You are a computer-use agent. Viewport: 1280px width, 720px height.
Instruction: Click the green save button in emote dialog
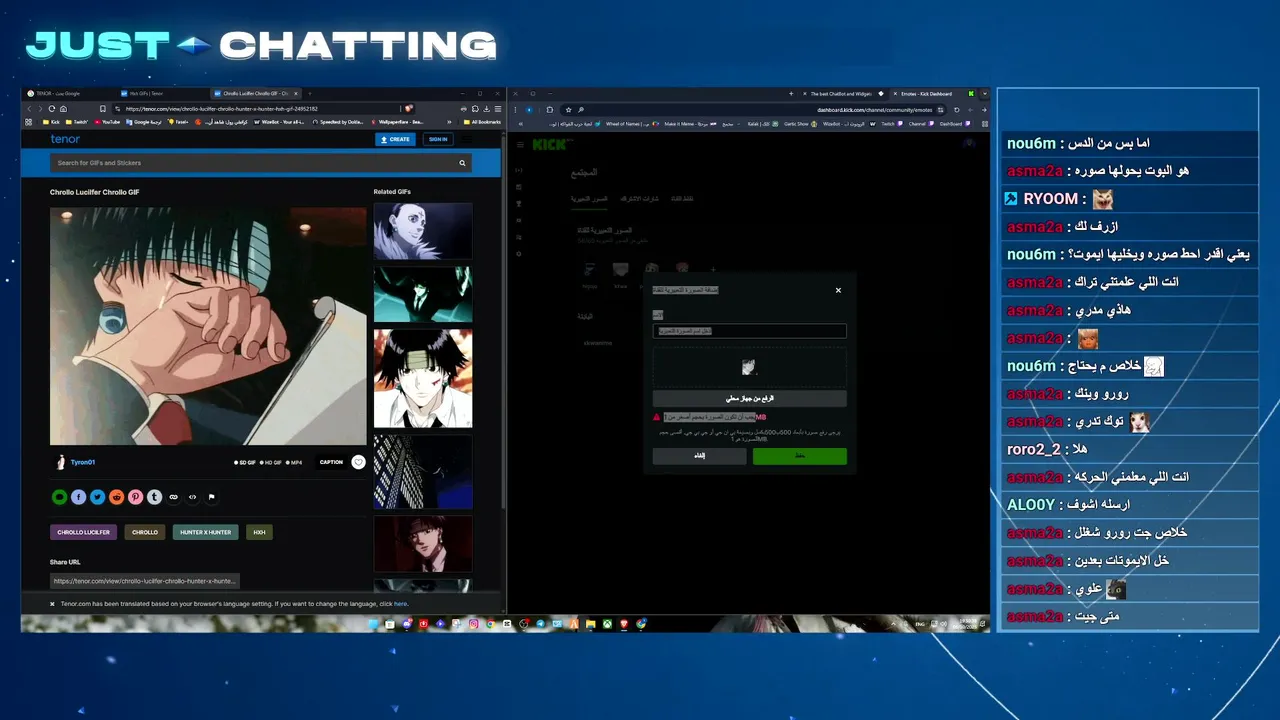(x=800, y=456)
